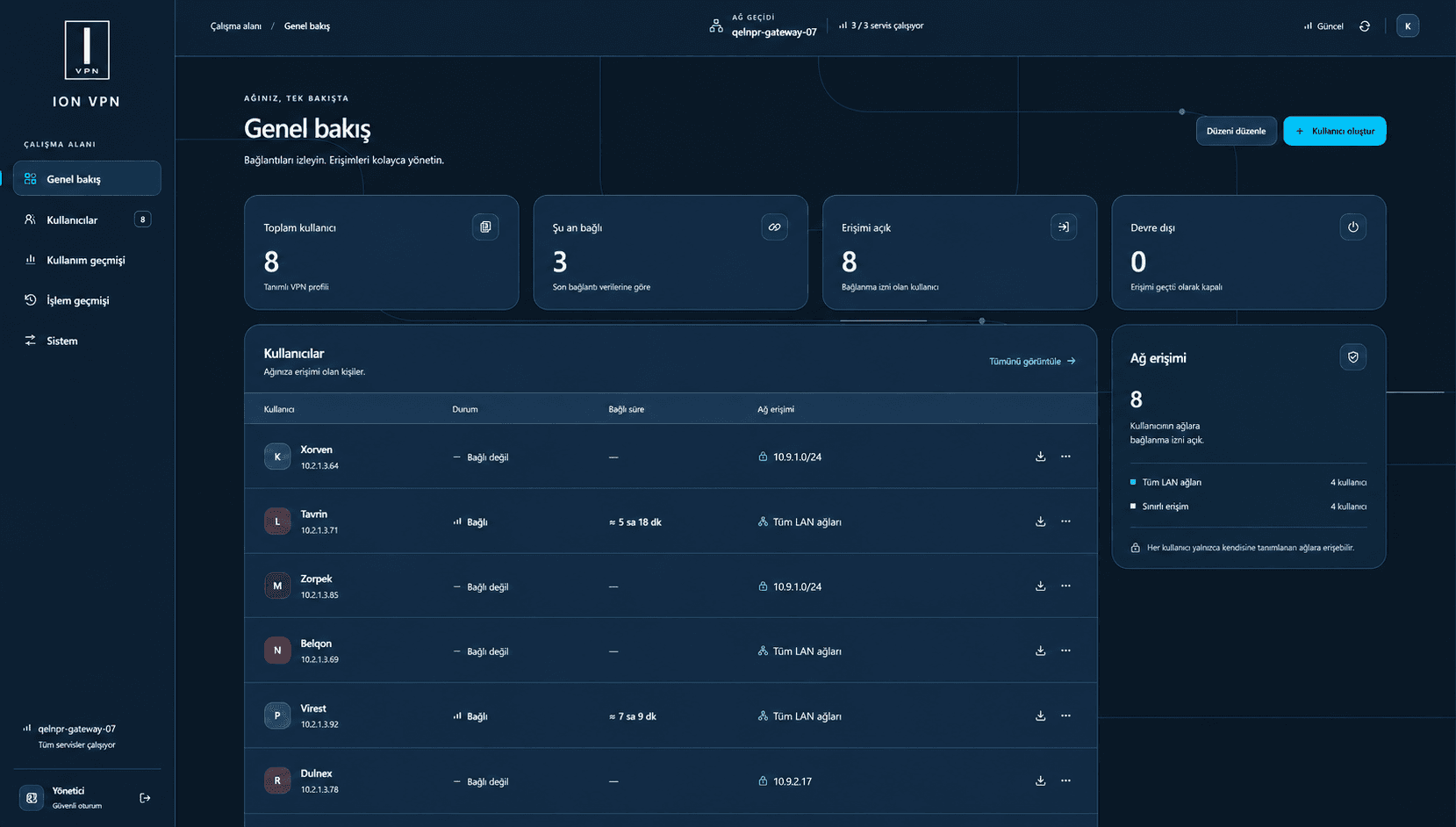The width and height of the screenshot is (1456, 827).
Task: Click the icon on Toplam kullanıcı card
Action: 485,227
